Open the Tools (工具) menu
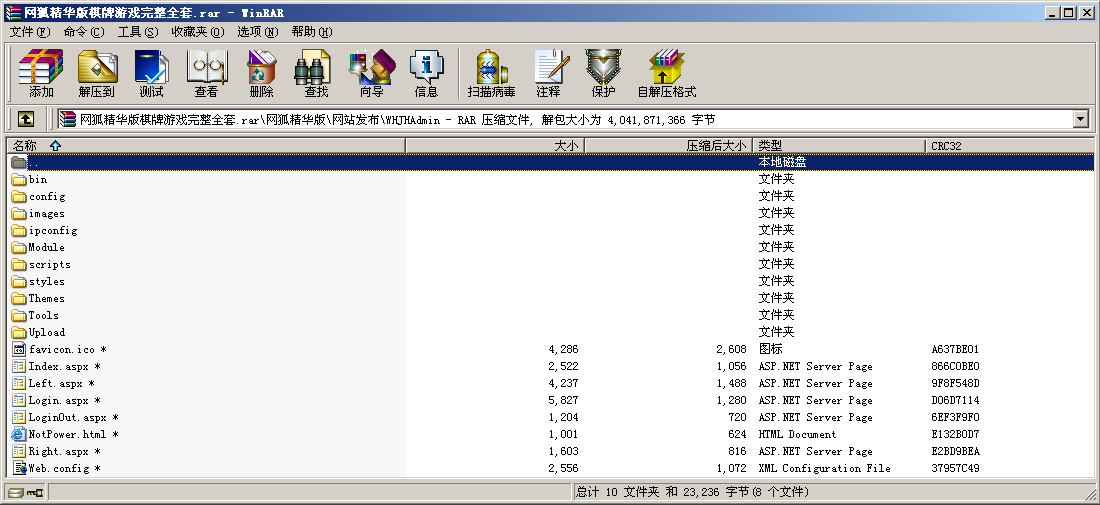 coord(137,31)
